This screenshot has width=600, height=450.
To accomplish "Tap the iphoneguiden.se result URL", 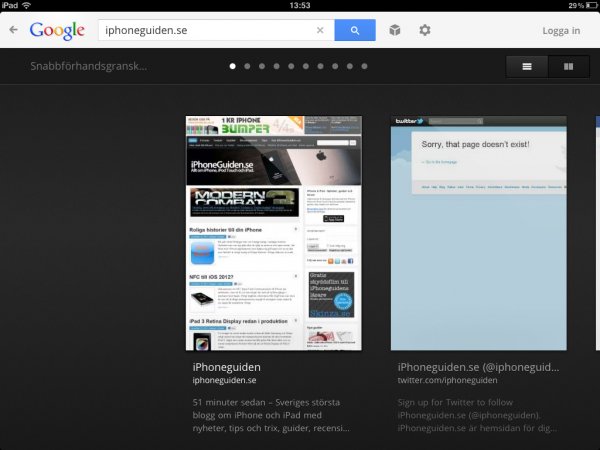I will coord(224,380).
